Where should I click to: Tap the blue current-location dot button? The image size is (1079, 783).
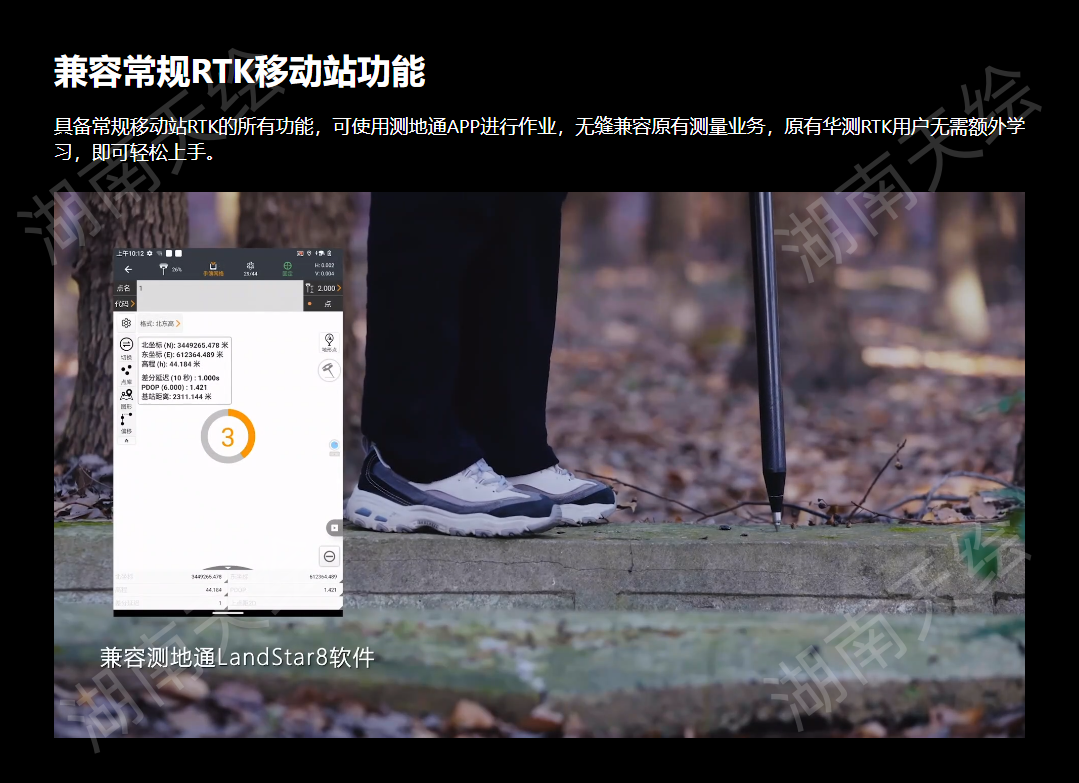tap(334, 446)
